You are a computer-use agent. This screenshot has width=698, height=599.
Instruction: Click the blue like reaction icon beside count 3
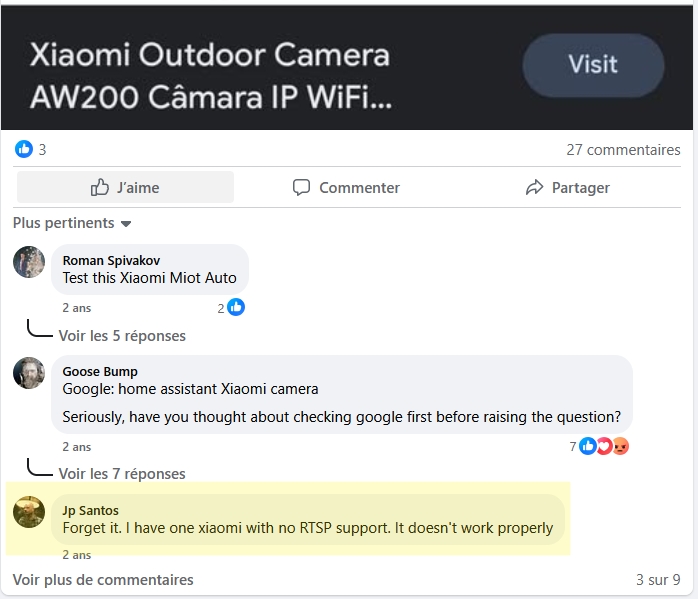coord(24,149)
